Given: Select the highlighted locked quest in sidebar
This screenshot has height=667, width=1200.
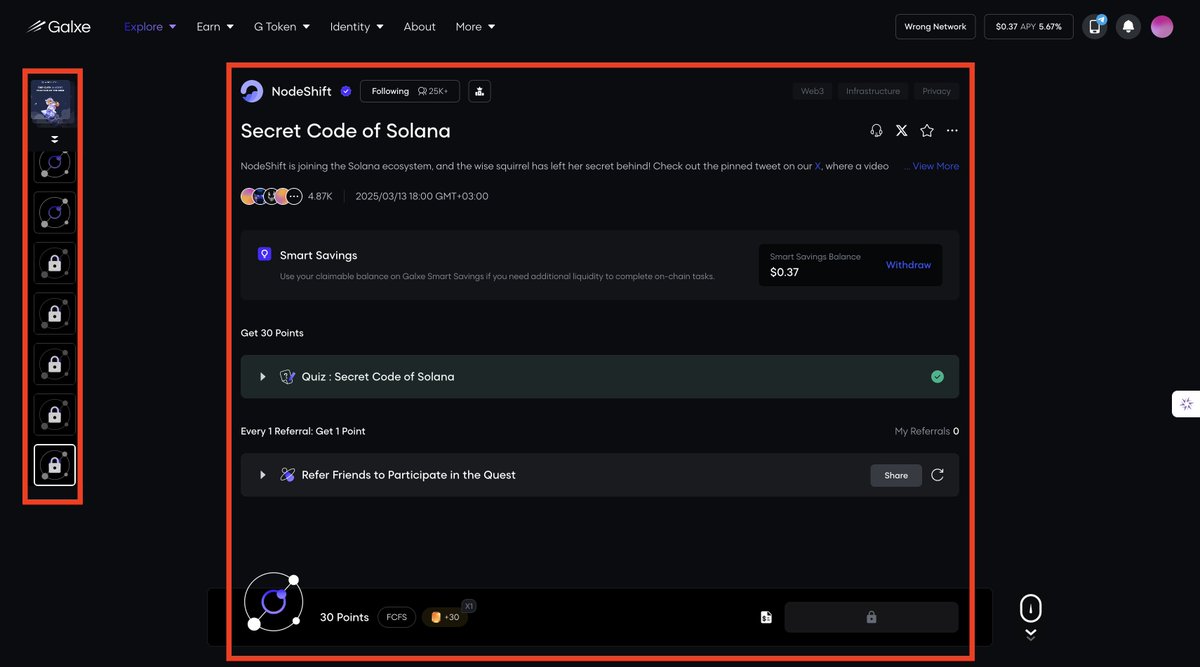Looking at the screenshot, I should pyautogui.click(x=54, y=465).
